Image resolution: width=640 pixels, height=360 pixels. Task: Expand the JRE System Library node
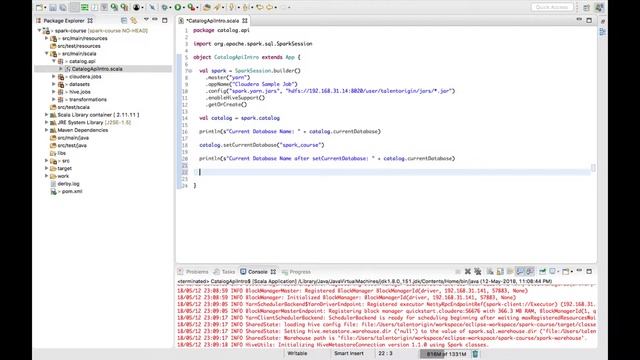pyautogui.click(x=47, y=122)
